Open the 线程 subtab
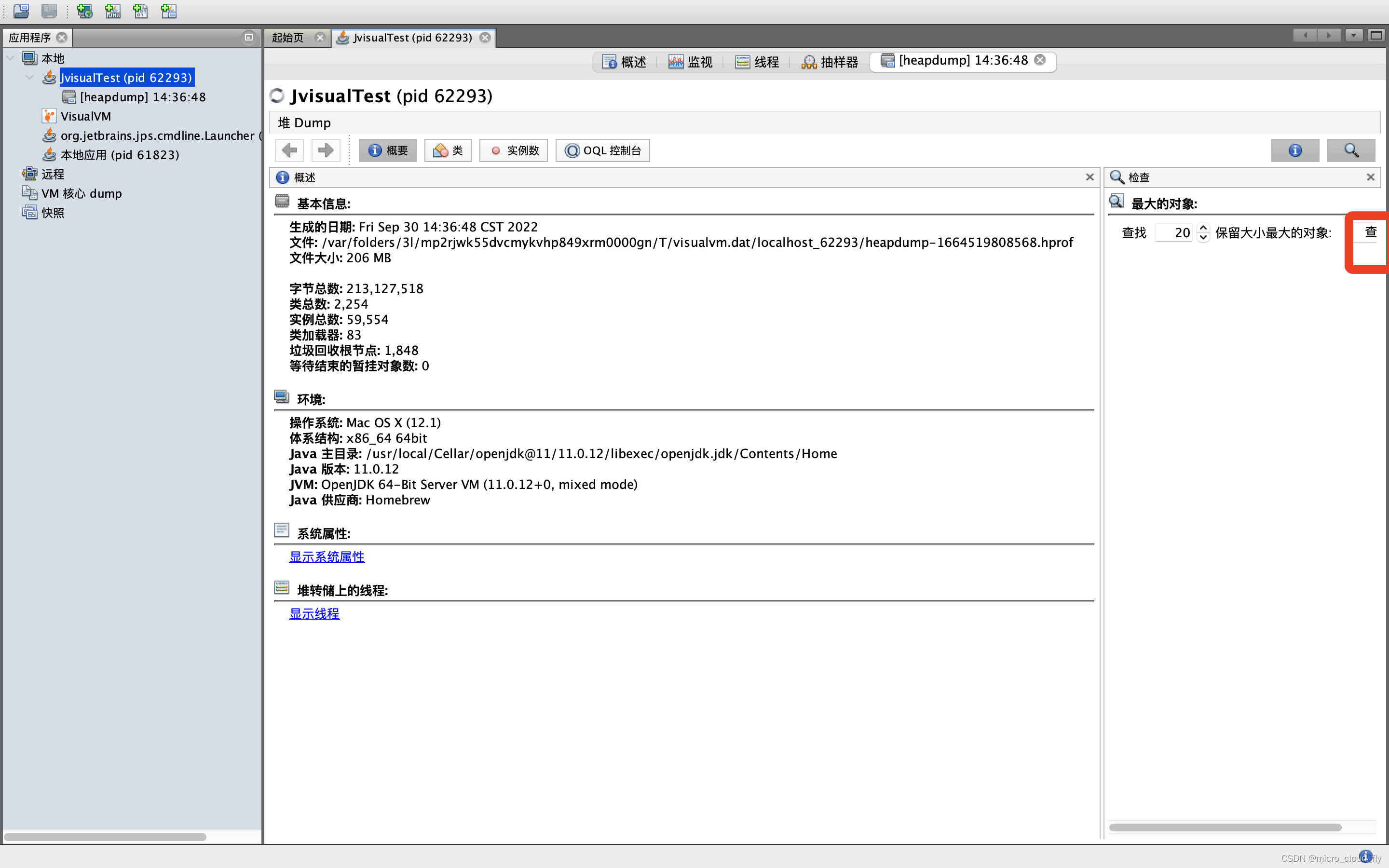 point(757,61)
